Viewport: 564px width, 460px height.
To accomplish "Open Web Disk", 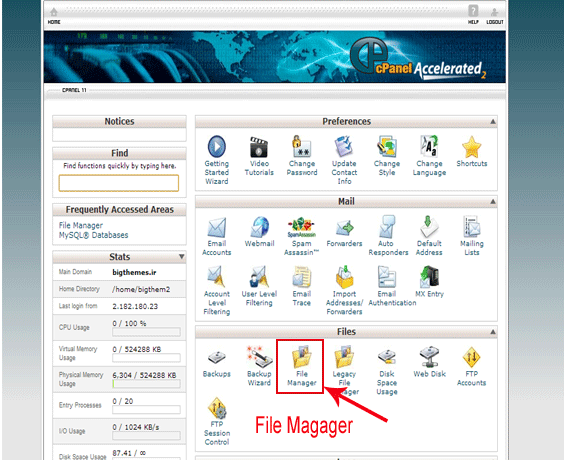I will [x=429, y=362].
